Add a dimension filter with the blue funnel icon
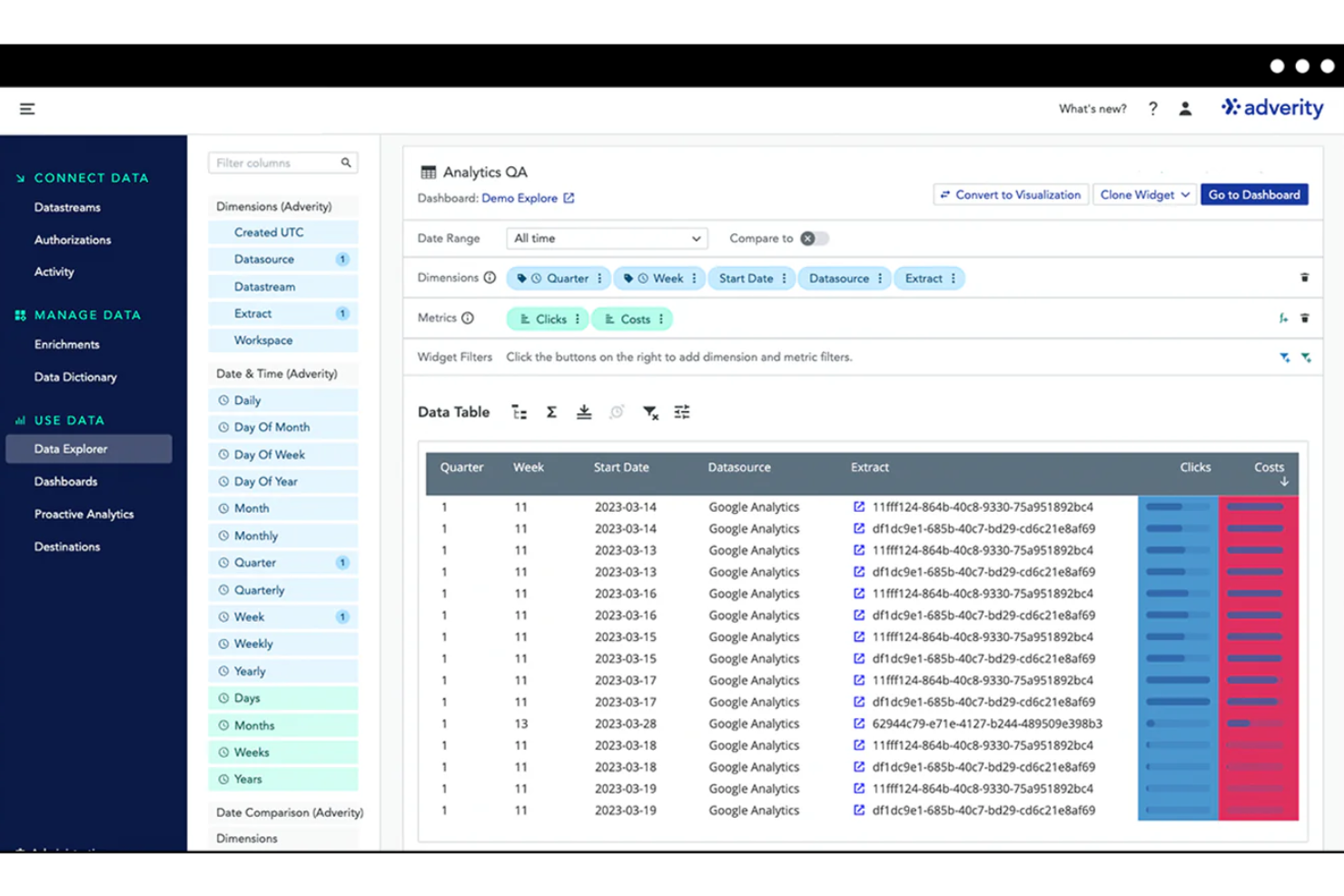This screenshot has width=1344, height=896. point(1284,358)
